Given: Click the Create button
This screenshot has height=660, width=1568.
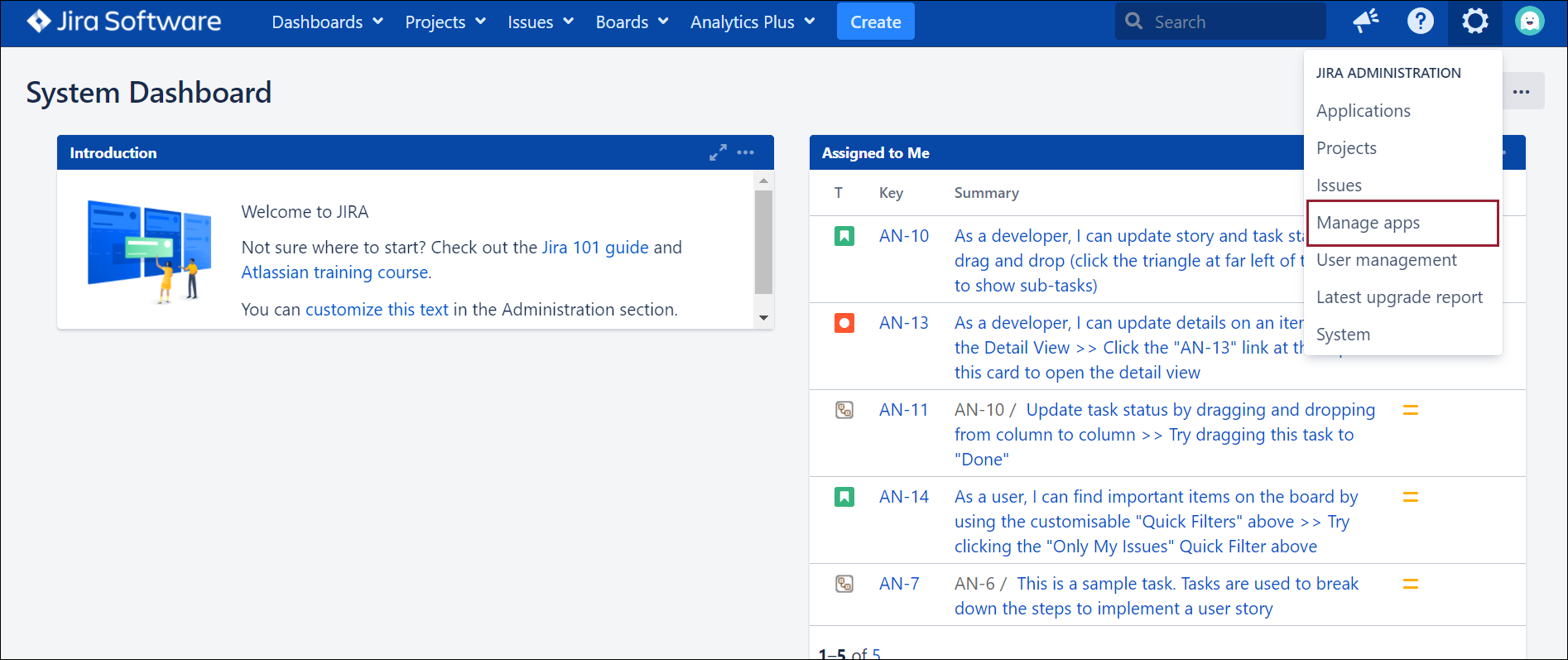Looking at the screenshot, I should click(876, 22).
